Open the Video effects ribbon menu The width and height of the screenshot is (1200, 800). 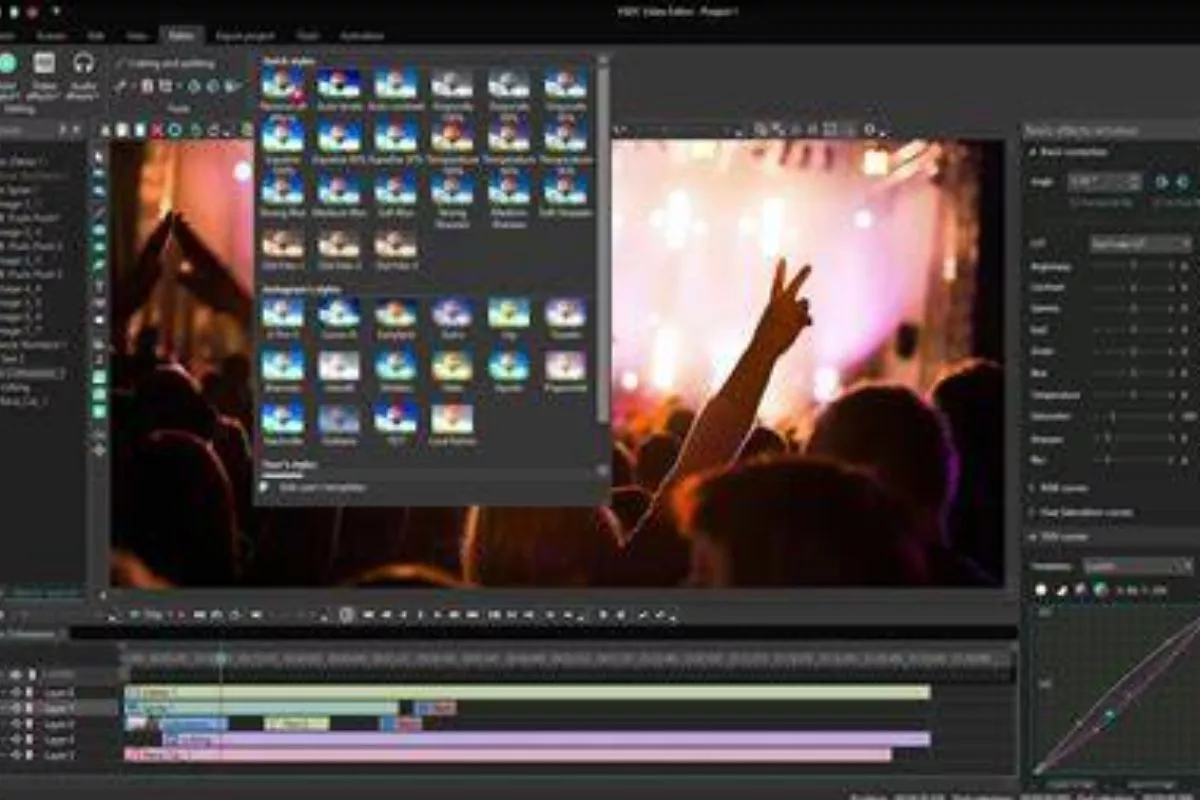click(44, 76)
